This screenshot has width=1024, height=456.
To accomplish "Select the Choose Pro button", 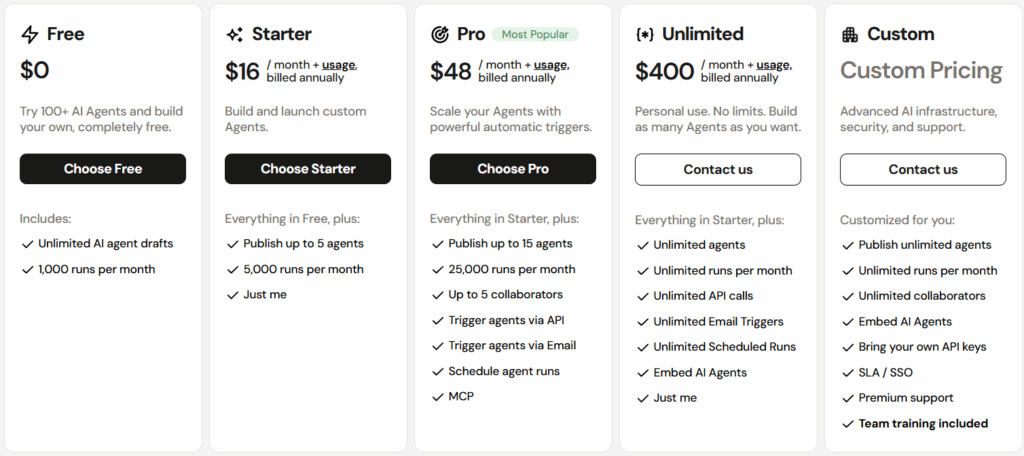I will click(x=513, y=169).
